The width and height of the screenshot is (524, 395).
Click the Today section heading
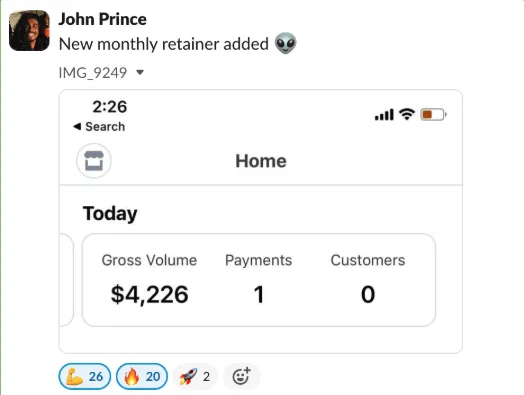(110, 214)
